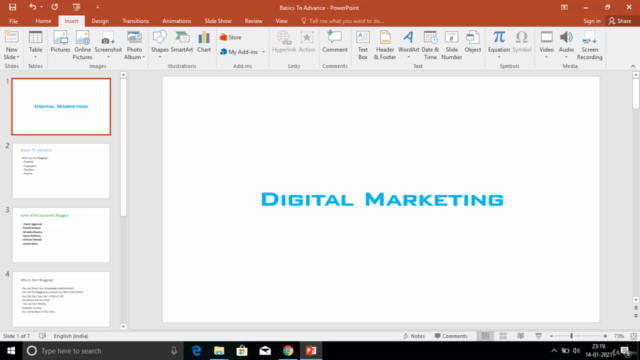Switch to Slide Sorter view
The image size is (640, 360).
pos(503,336)
